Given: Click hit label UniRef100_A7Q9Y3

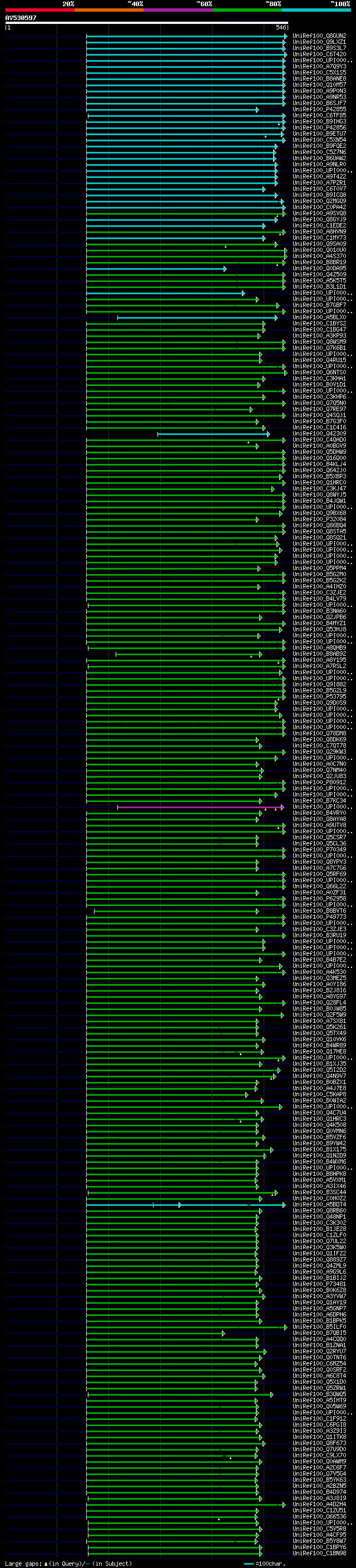Looking at the screenshot, I should coord(319,66).
